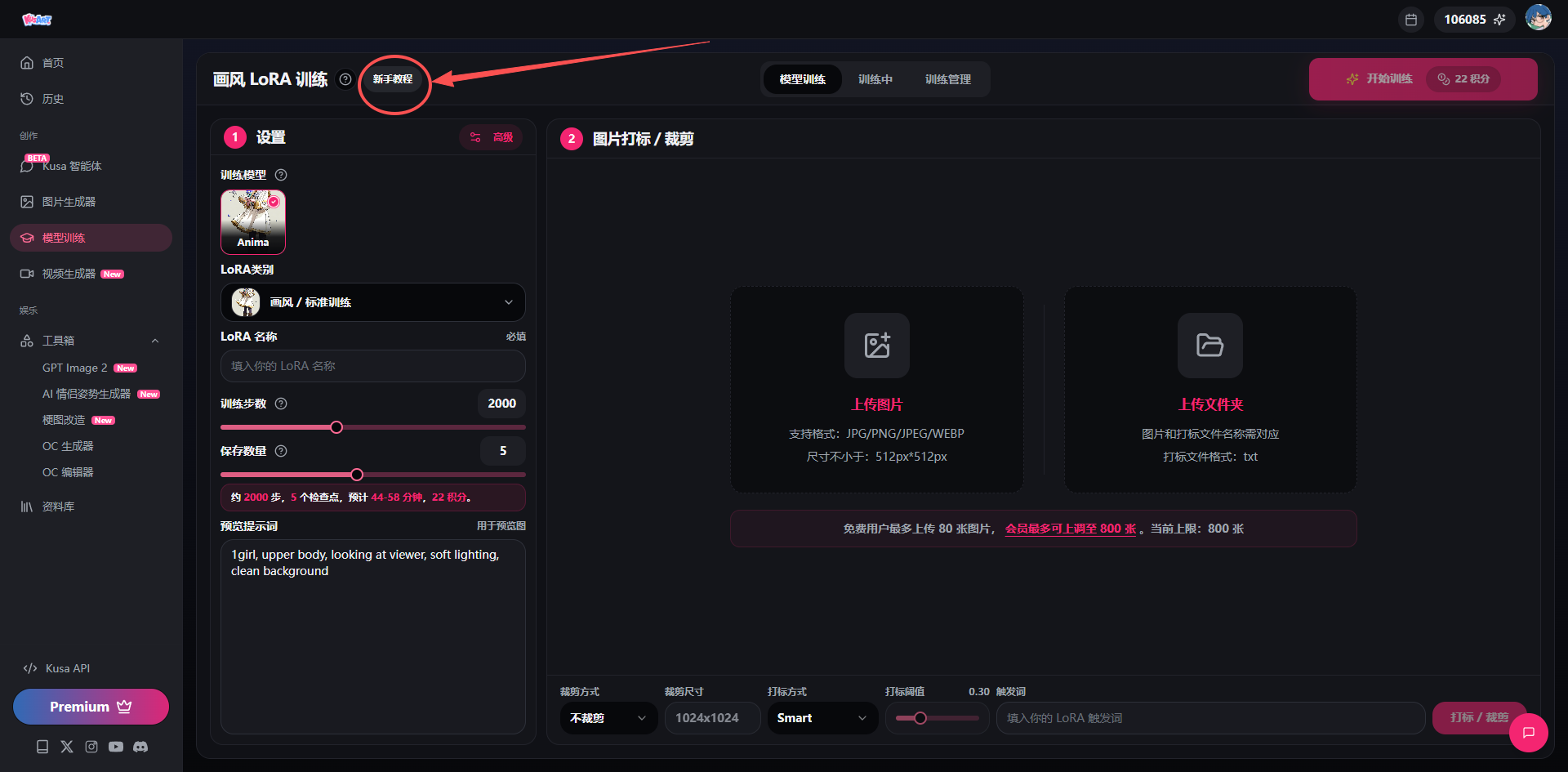Adjust the 训练步数 slider

(336, 427)
